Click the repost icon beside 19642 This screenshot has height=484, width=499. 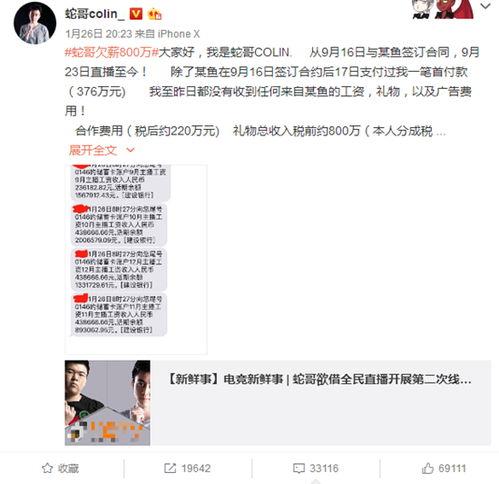[170, 468]
